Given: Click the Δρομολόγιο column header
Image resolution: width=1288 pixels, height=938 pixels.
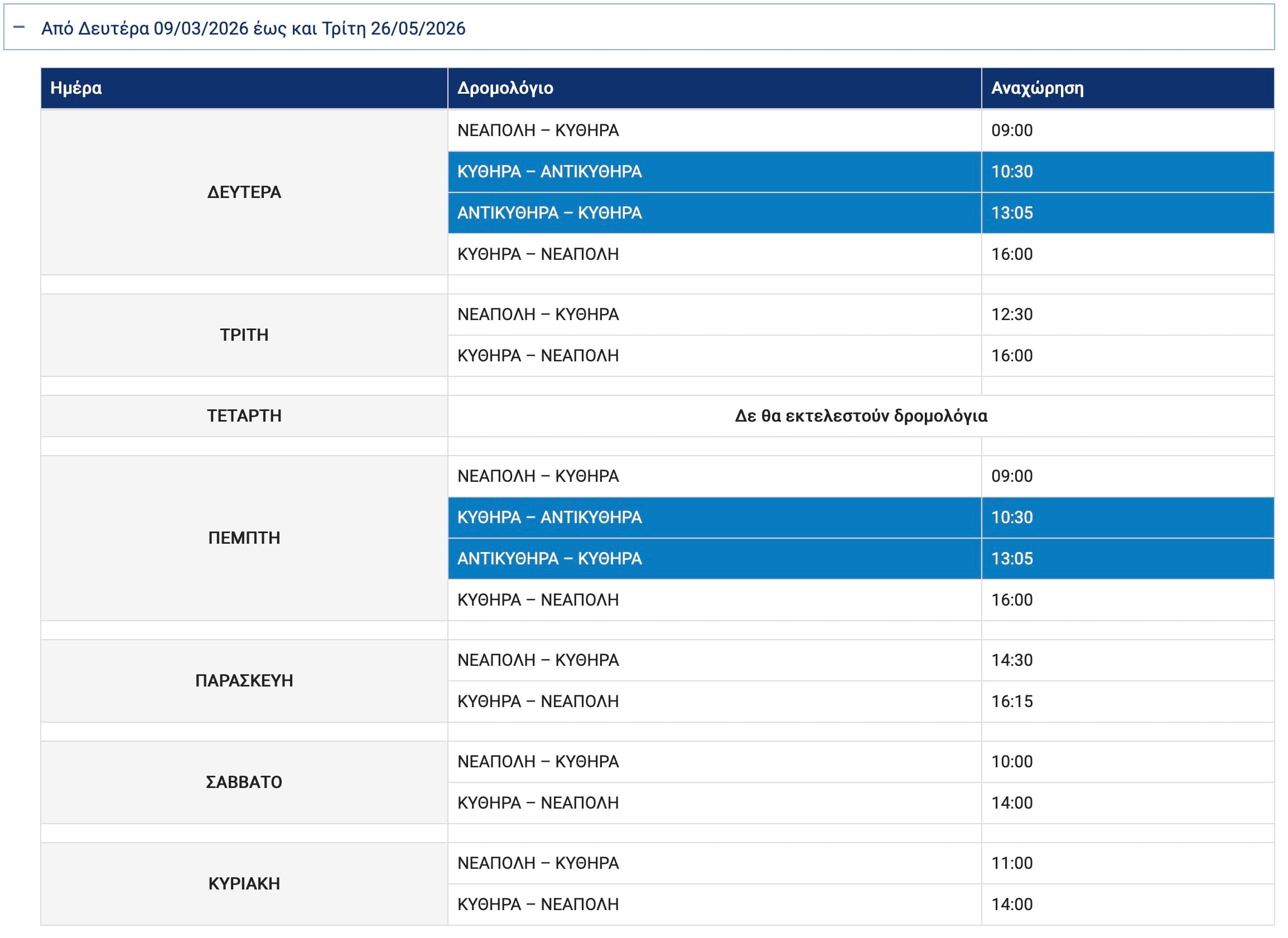Looking at the screenshot, I should (505, 88).
